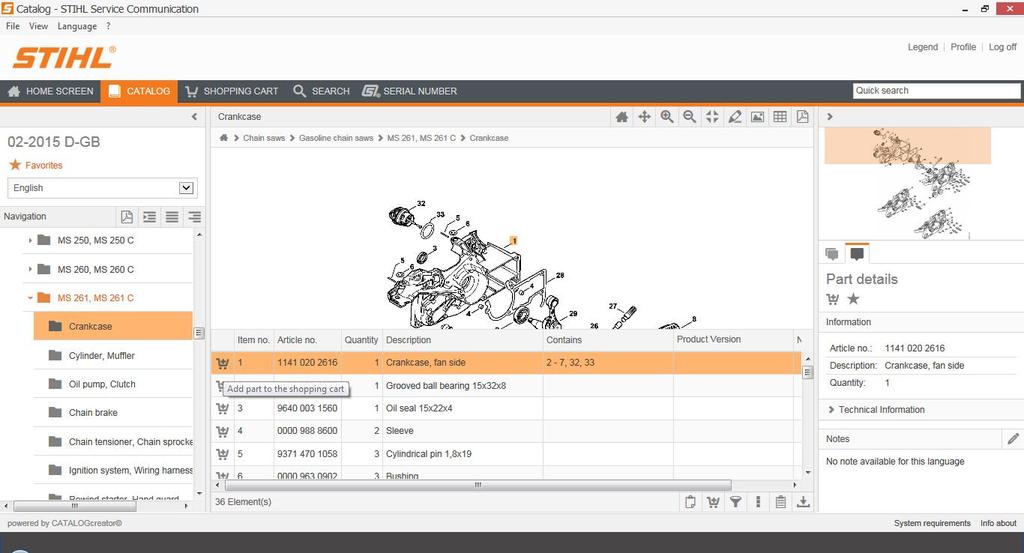This screenshot has width=1024, height=553.
Task: Add Crankcase, fan side to cart
Action: 223,363
